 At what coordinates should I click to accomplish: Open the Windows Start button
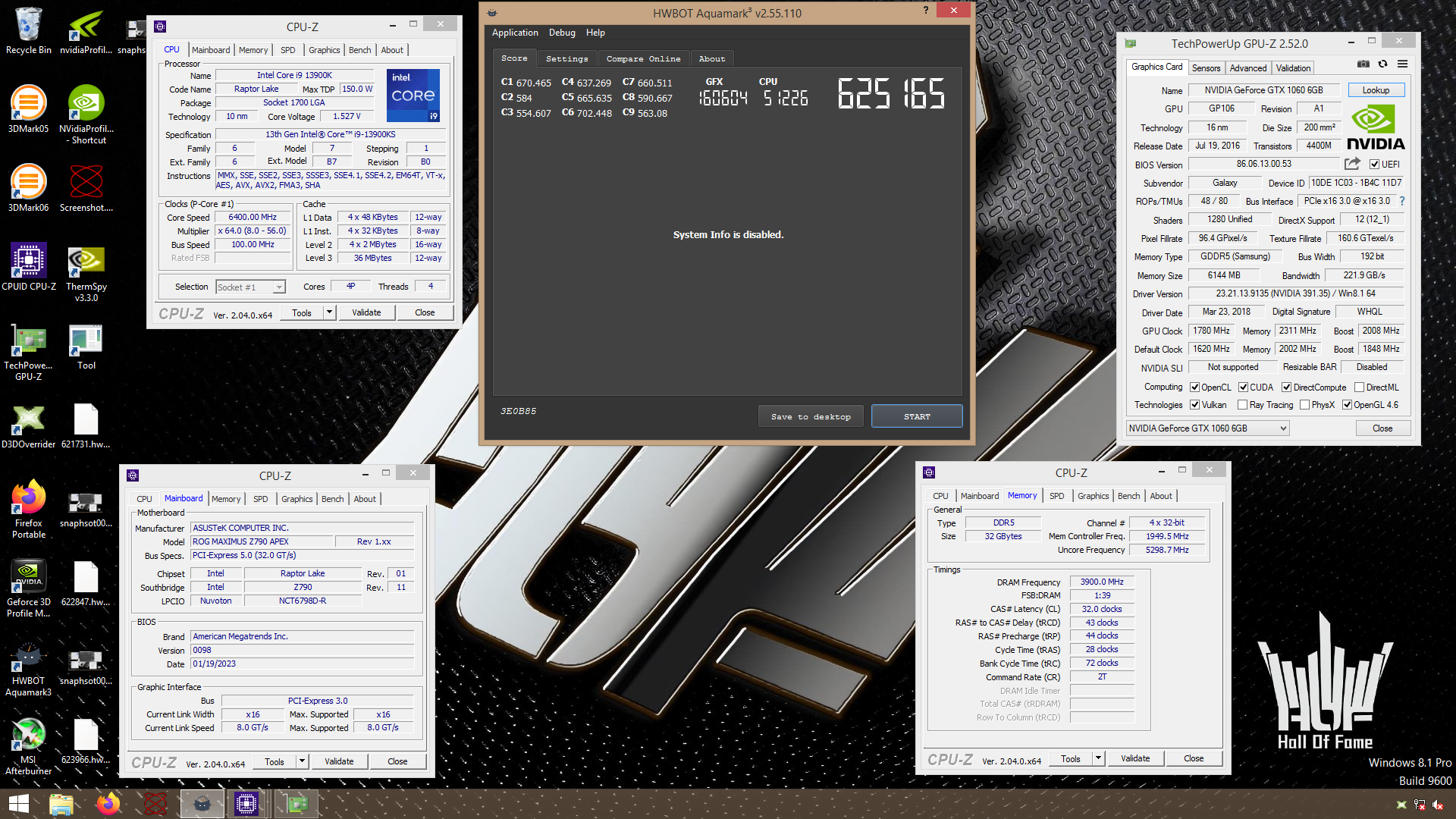click(18, 804)
